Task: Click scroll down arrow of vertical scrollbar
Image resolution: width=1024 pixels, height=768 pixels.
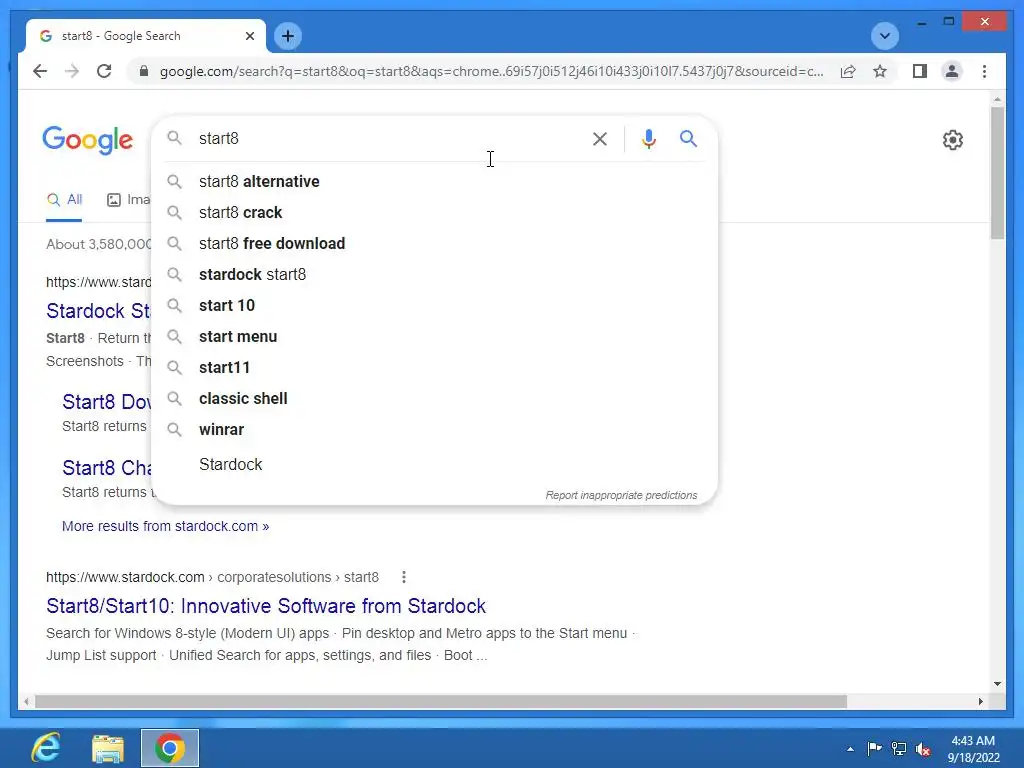Action: 997,684
